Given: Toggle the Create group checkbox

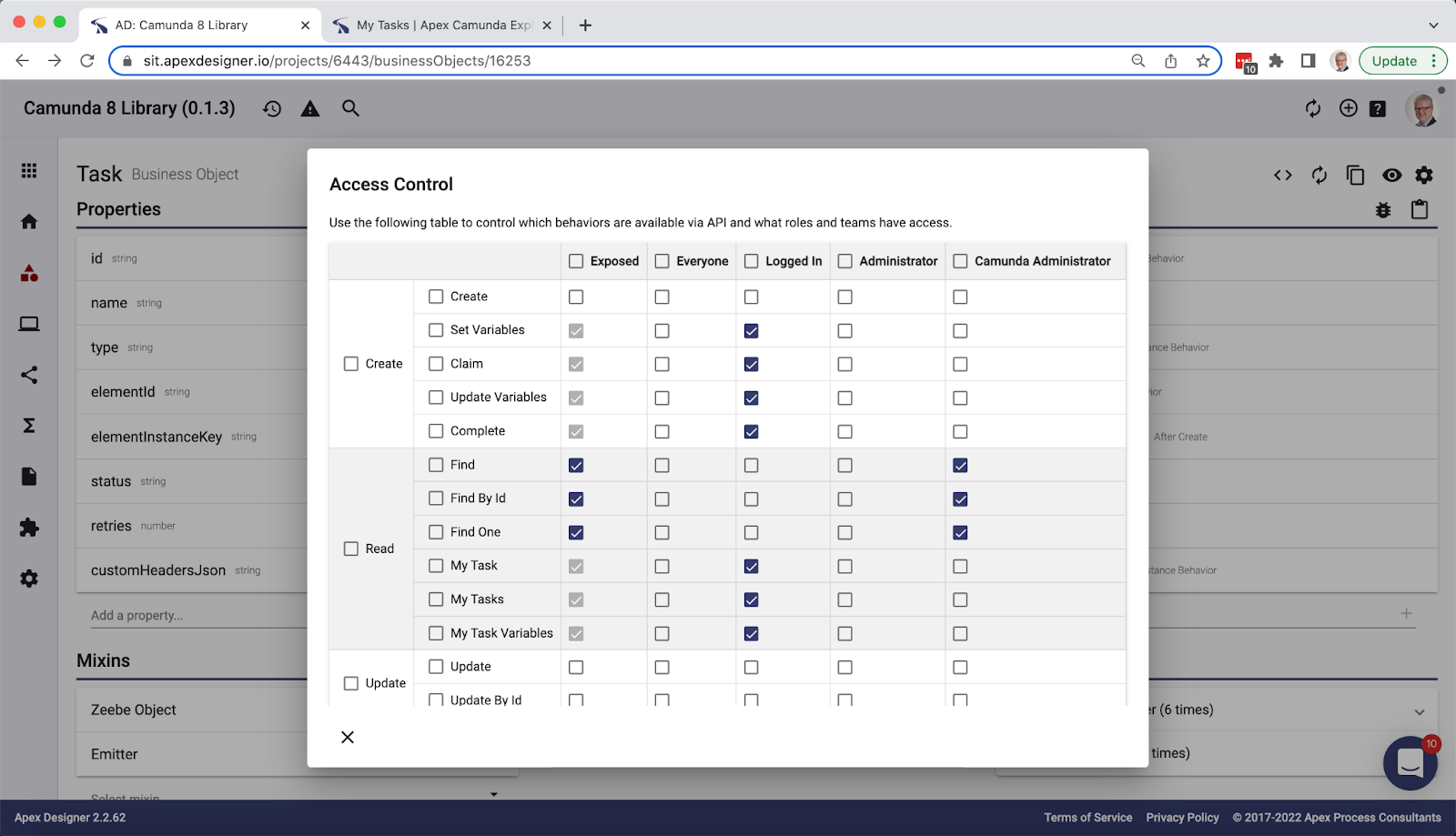Looking at the screenshot, I should pyautogui.click(x=351, y=364).
